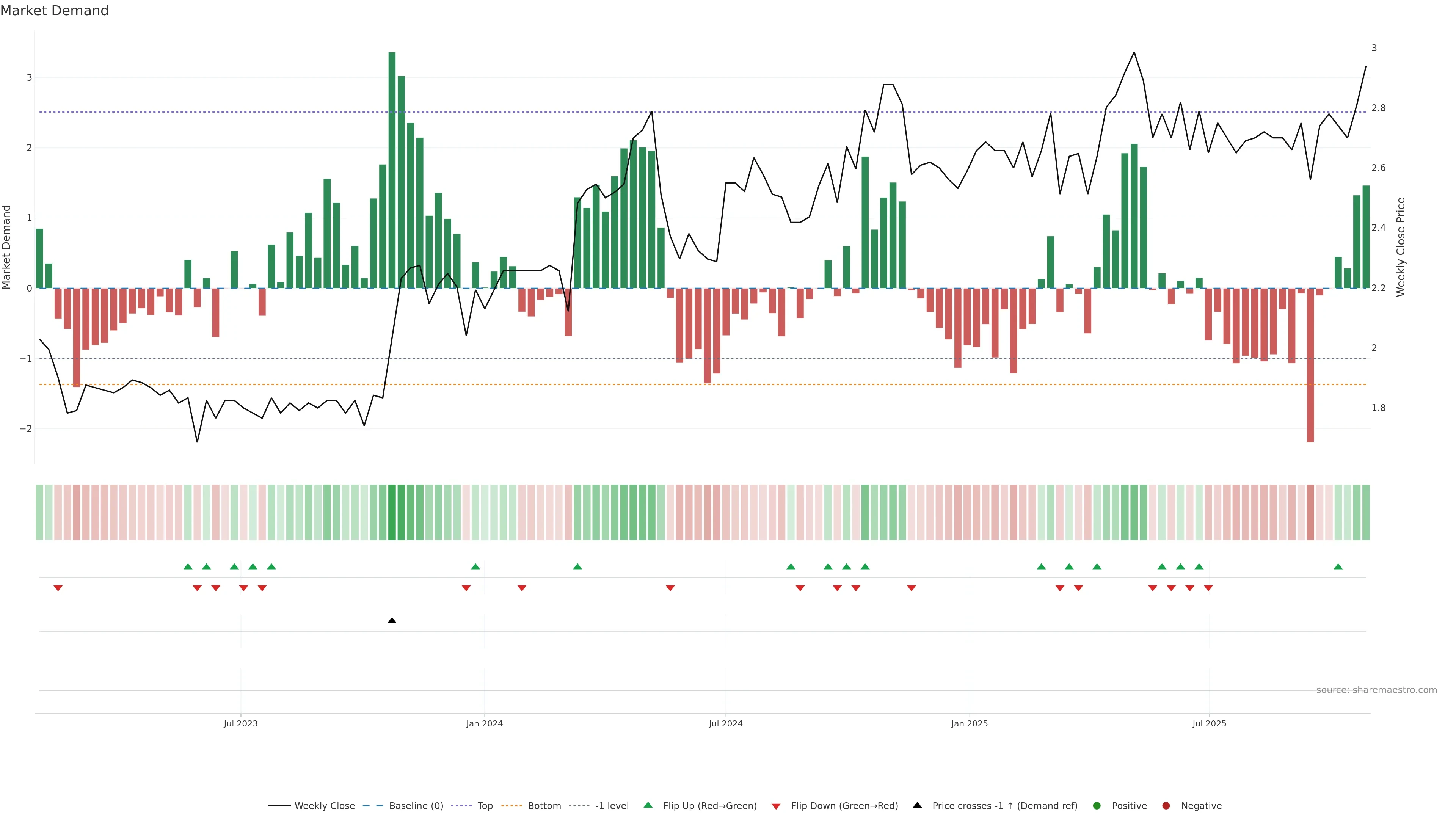This screenshot has width=1456, height=819.
Task: Click the last green flip-up marker
Action: click(1338, 566)
